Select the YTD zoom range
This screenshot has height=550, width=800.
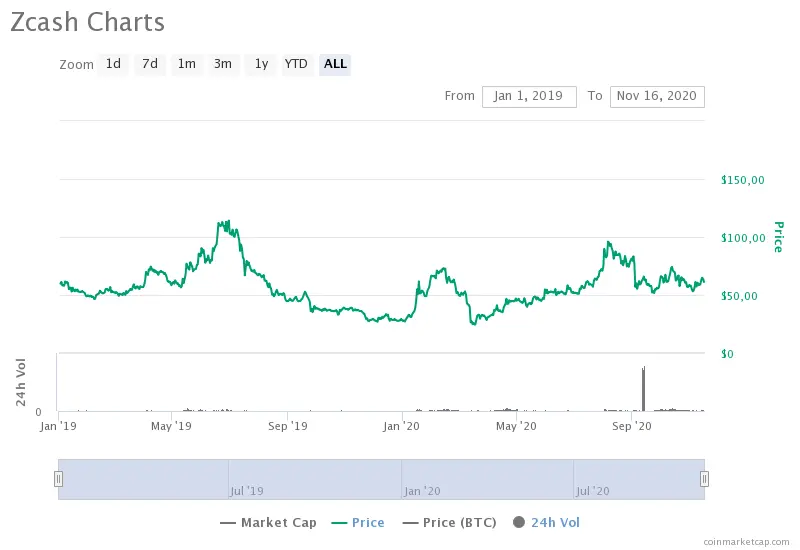coord(296,64)
